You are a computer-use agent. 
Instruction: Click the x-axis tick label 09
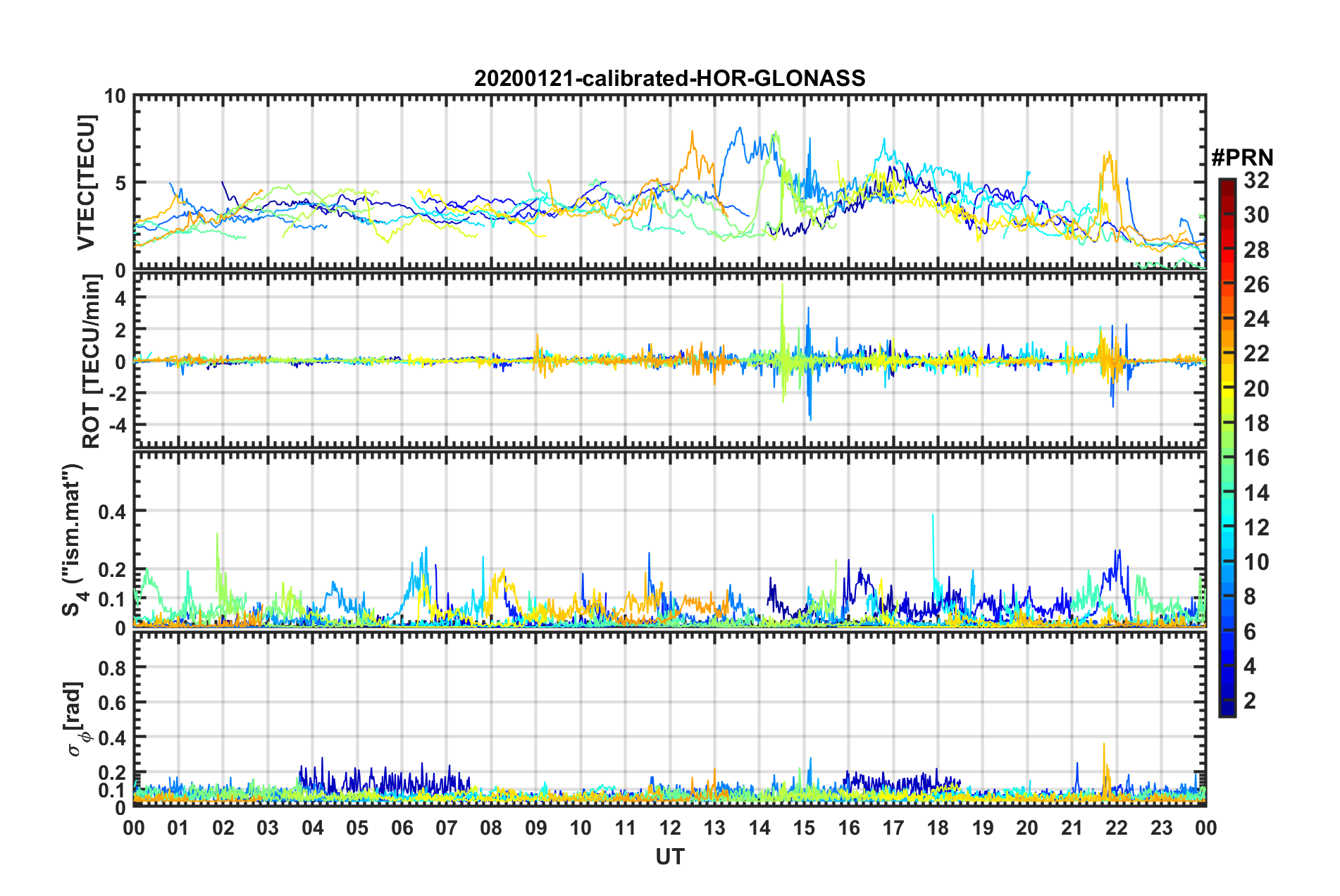[536, 828]
